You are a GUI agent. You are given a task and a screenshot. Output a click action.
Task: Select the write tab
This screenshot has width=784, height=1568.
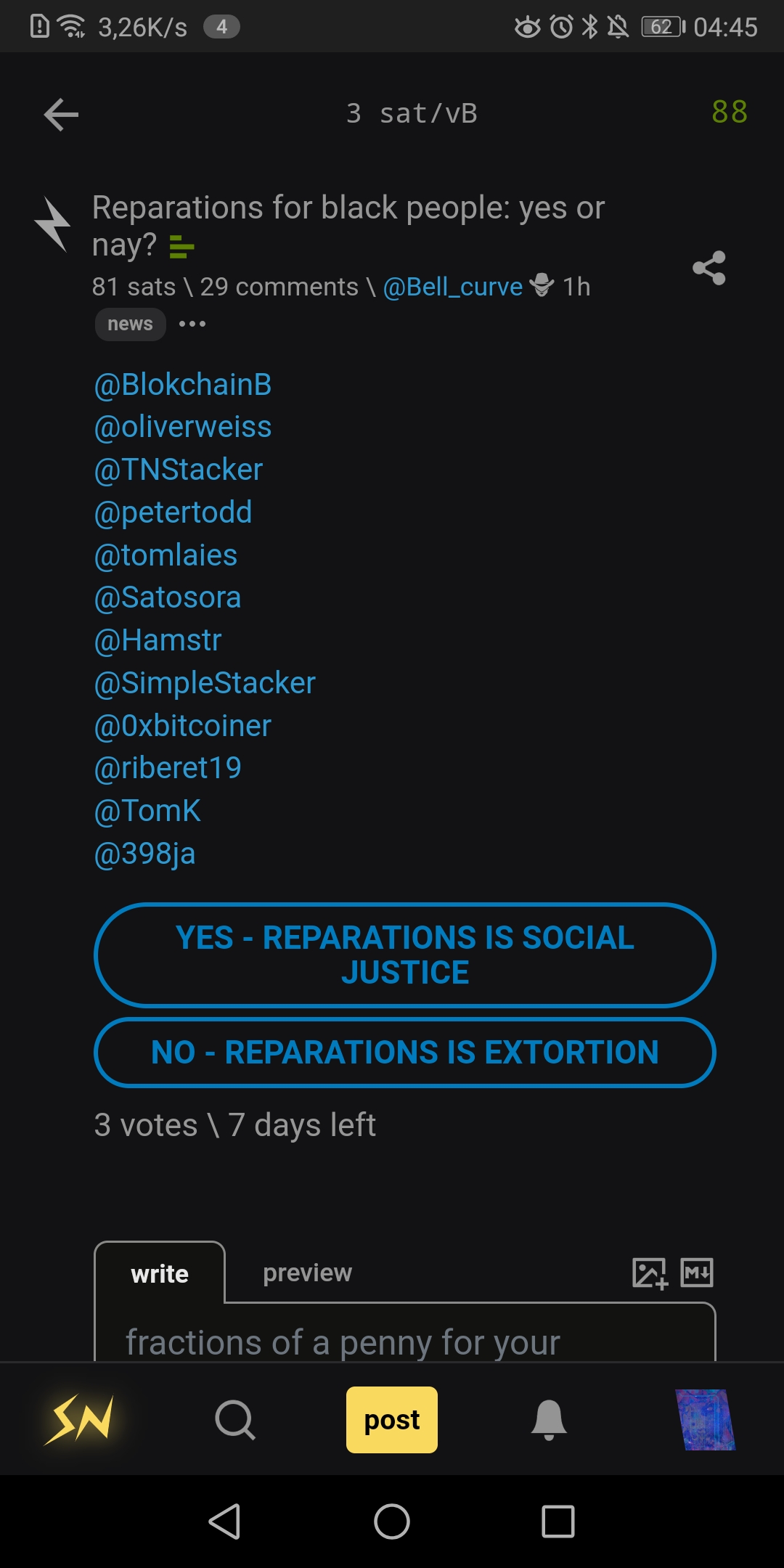click(160, 1274)
